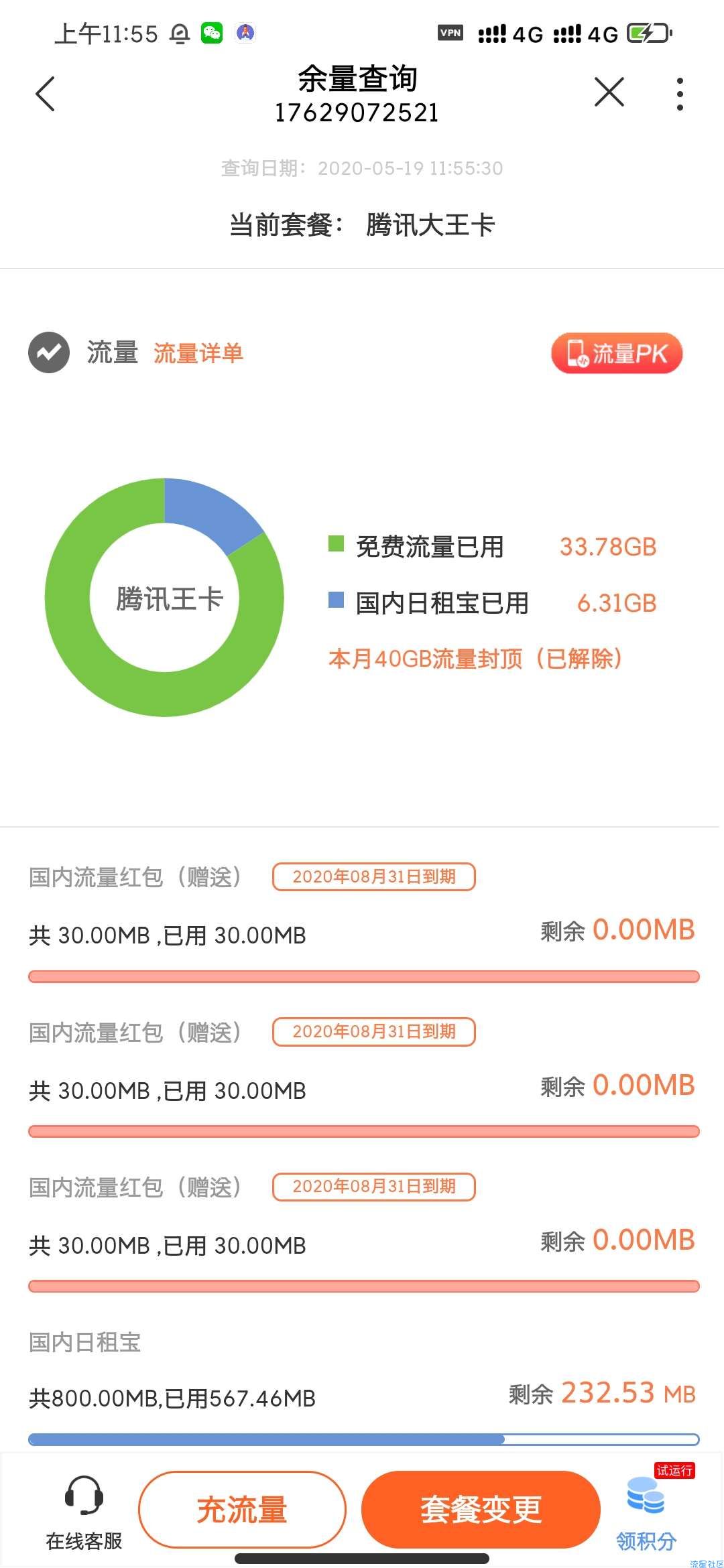Close the 余量查询 page with X

609,92
